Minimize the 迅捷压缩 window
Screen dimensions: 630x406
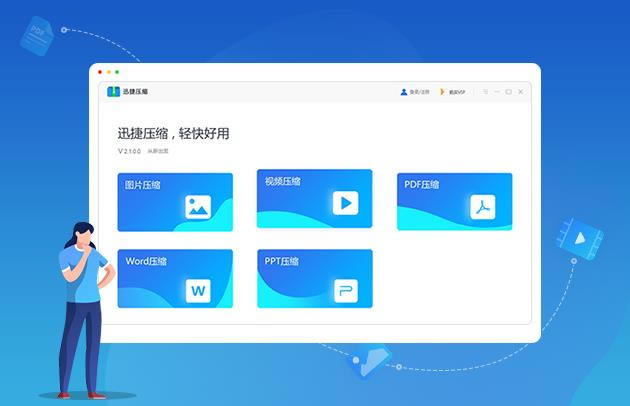(x=497, y=92)
